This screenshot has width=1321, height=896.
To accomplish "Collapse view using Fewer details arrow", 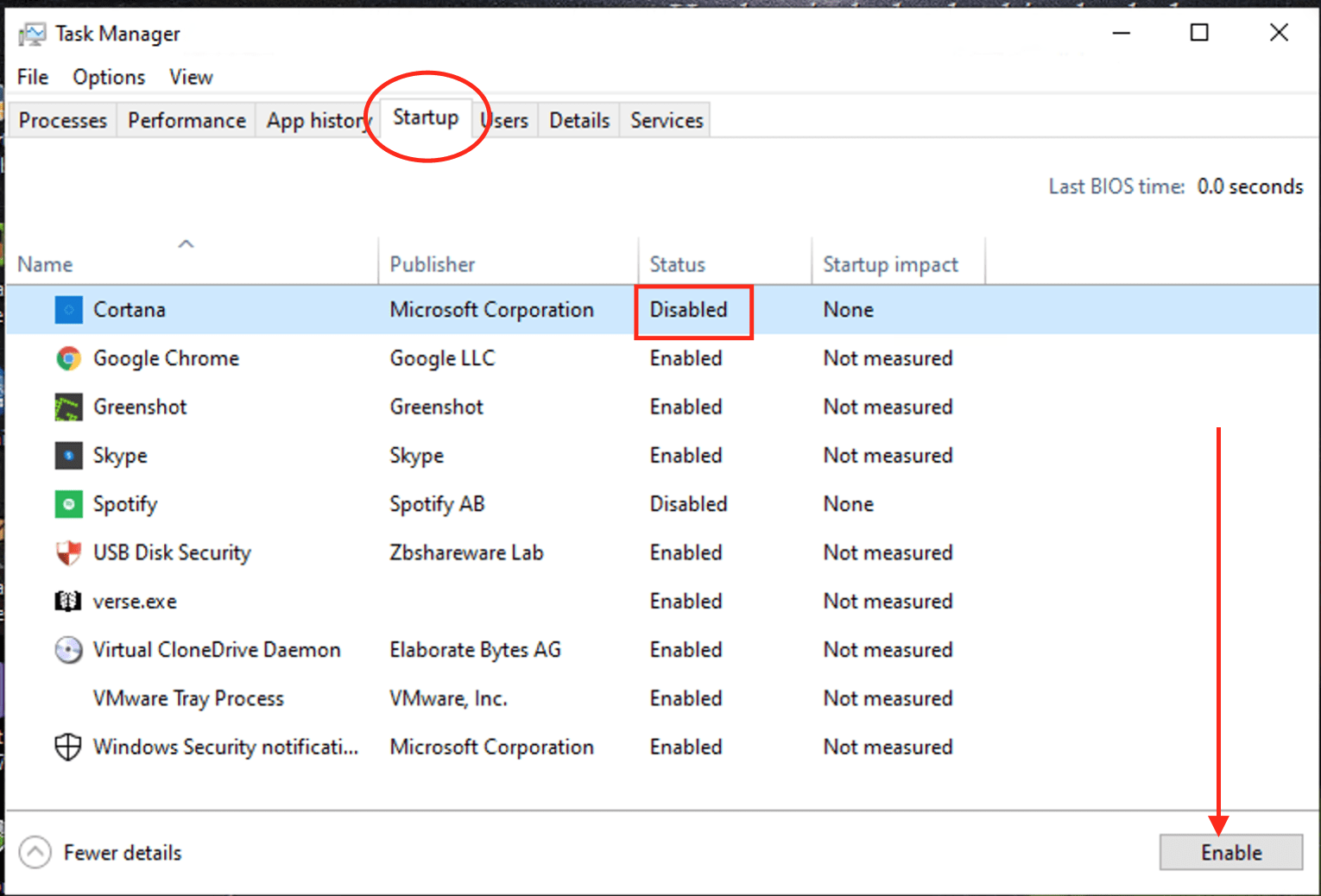I will 35,853.
